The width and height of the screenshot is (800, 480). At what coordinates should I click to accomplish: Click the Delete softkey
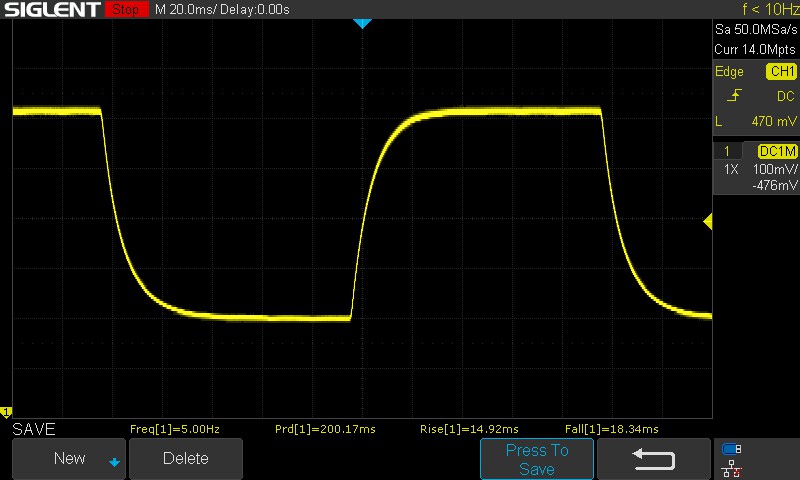coord(186,459)
